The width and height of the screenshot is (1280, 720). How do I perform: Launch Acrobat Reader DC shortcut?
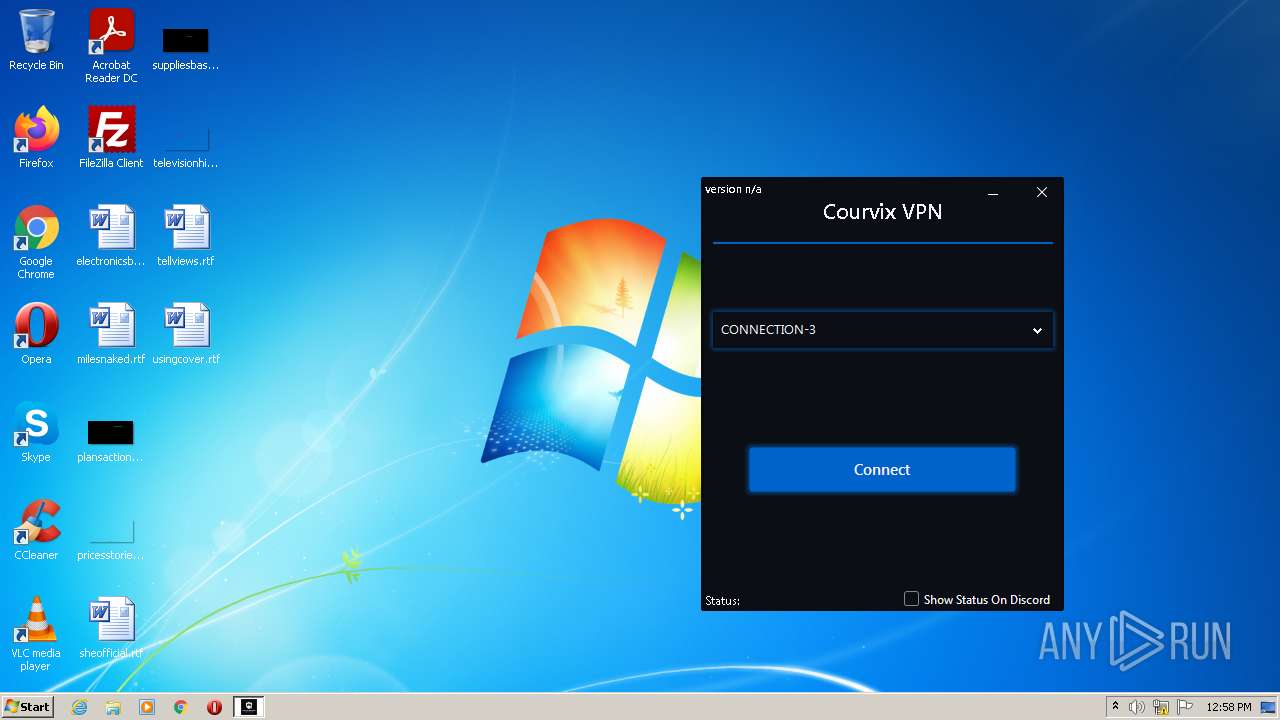pyautogui.click(x=111, y=45)
